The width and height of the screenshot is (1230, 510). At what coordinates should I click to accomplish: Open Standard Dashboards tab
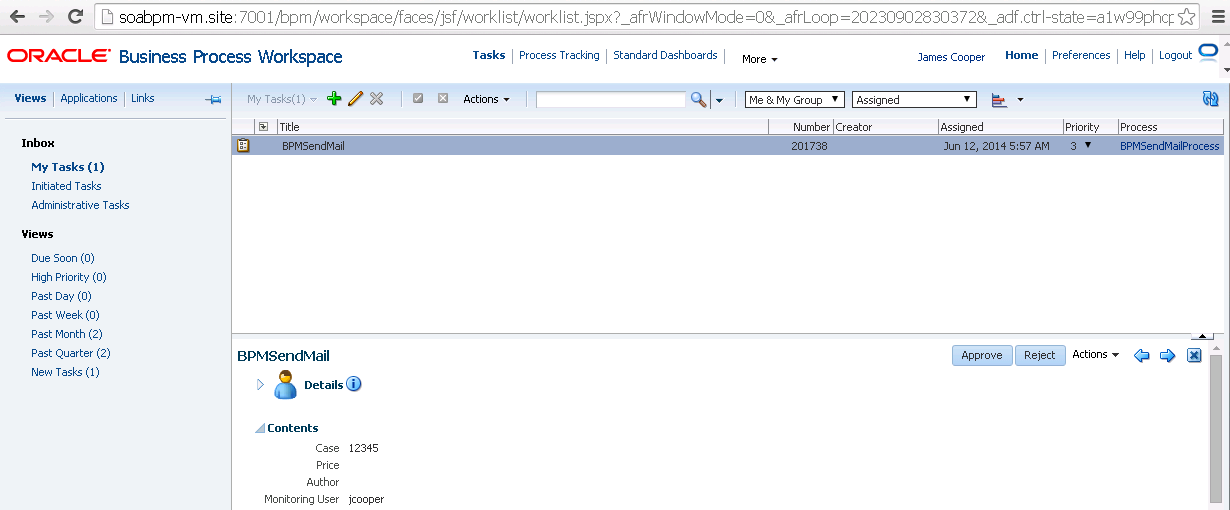(x=665, y=55)
